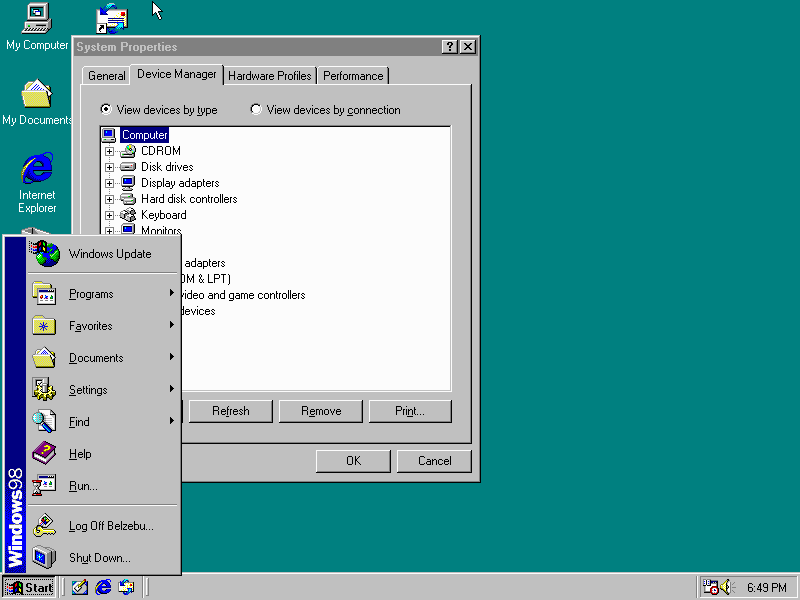The width and height of the screenshot is (800, 600).
Task: Click the Windows Update globe icon
Action: coord(45,254)
